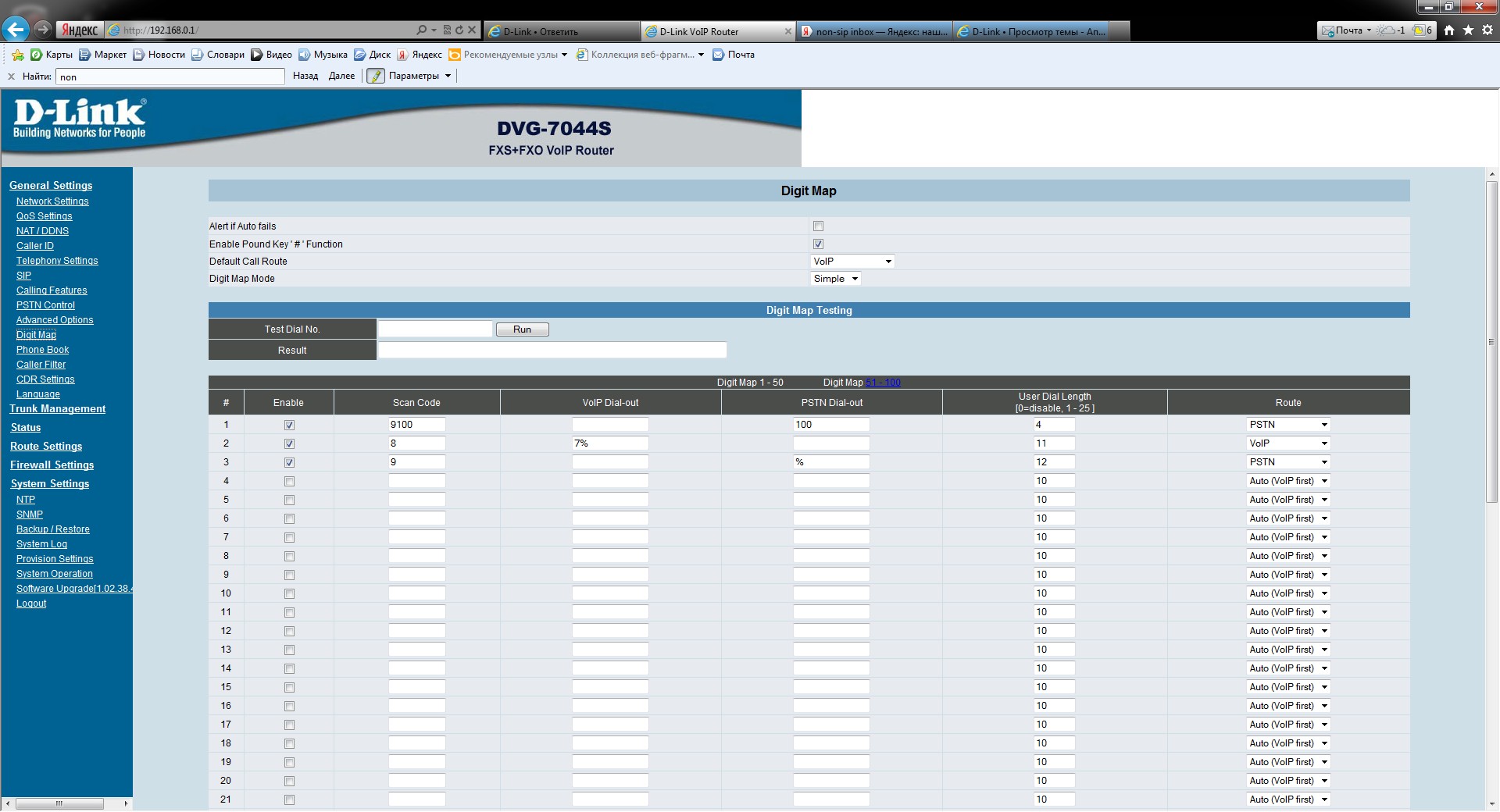Open browser tools gear icon
1500x812 pixels.
pos(1487,30)
